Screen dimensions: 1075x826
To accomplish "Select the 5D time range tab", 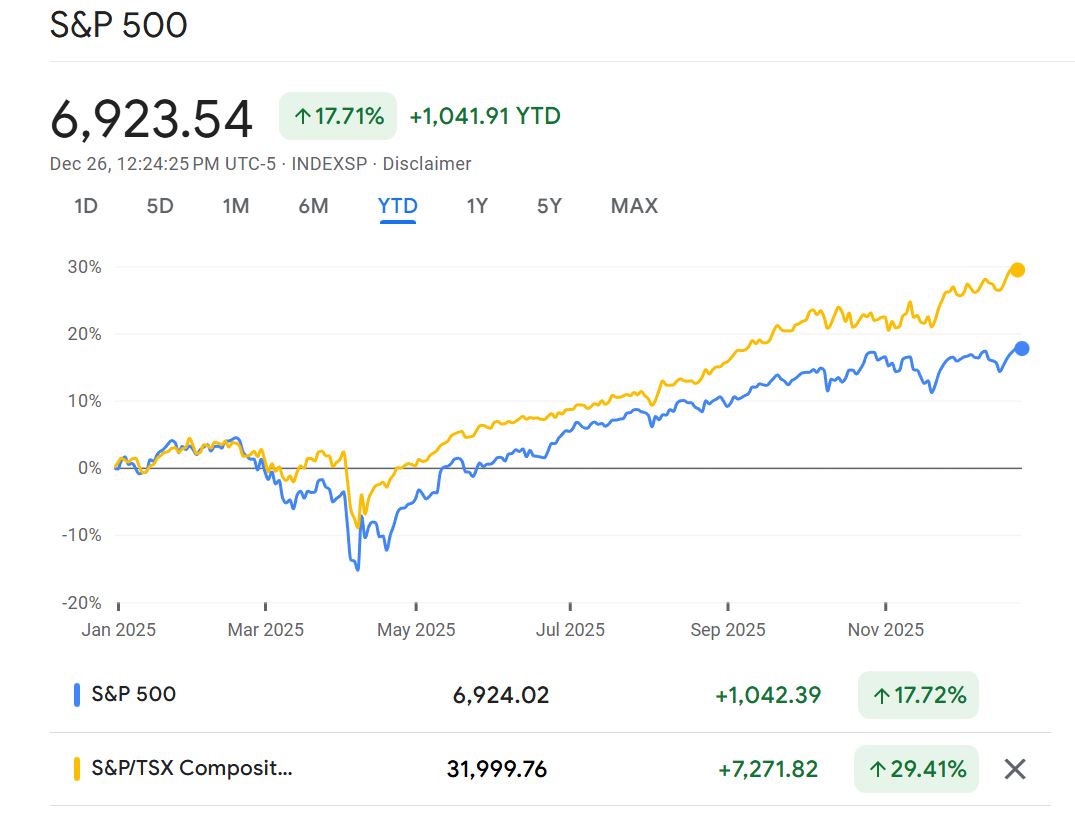I will pos(160,206).
